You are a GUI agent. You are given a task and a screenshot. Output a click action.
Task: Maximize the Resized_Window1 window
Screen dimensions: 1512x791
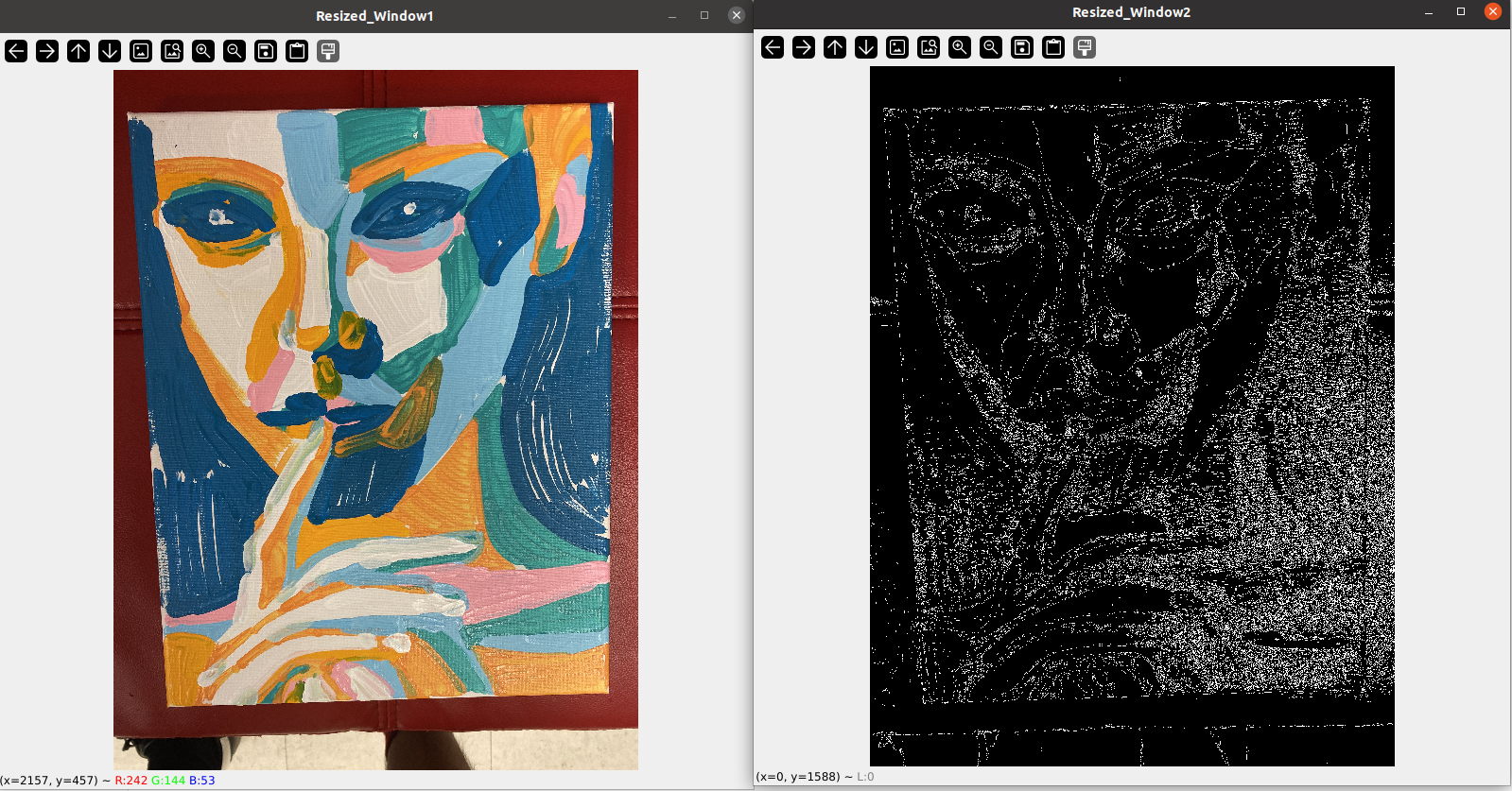click(x=704, y=15)
